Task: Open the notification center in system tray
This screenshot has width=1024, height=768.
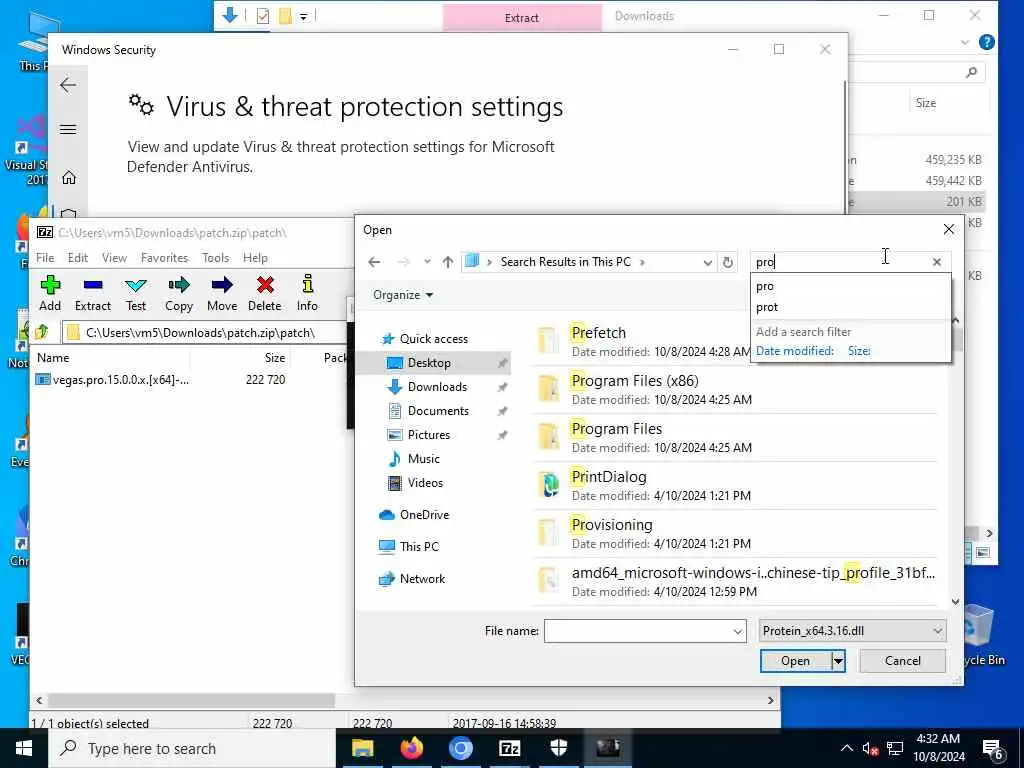Action: (x=993, y=749)
